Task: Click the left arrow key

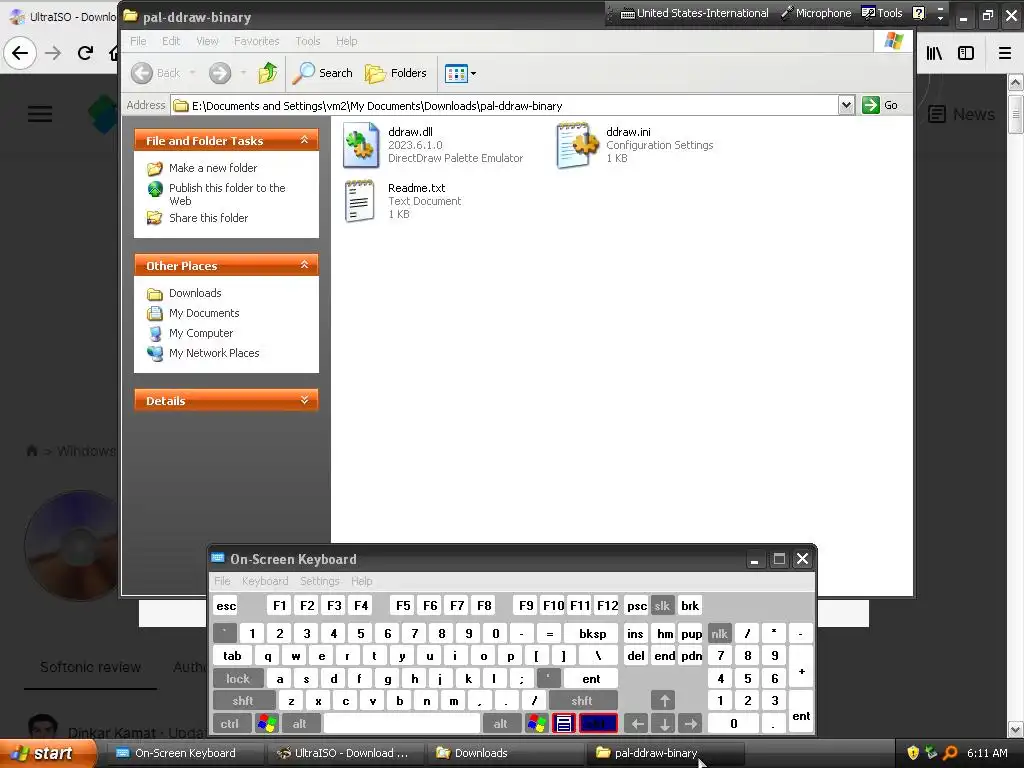Action: click(x=637, y=724)
